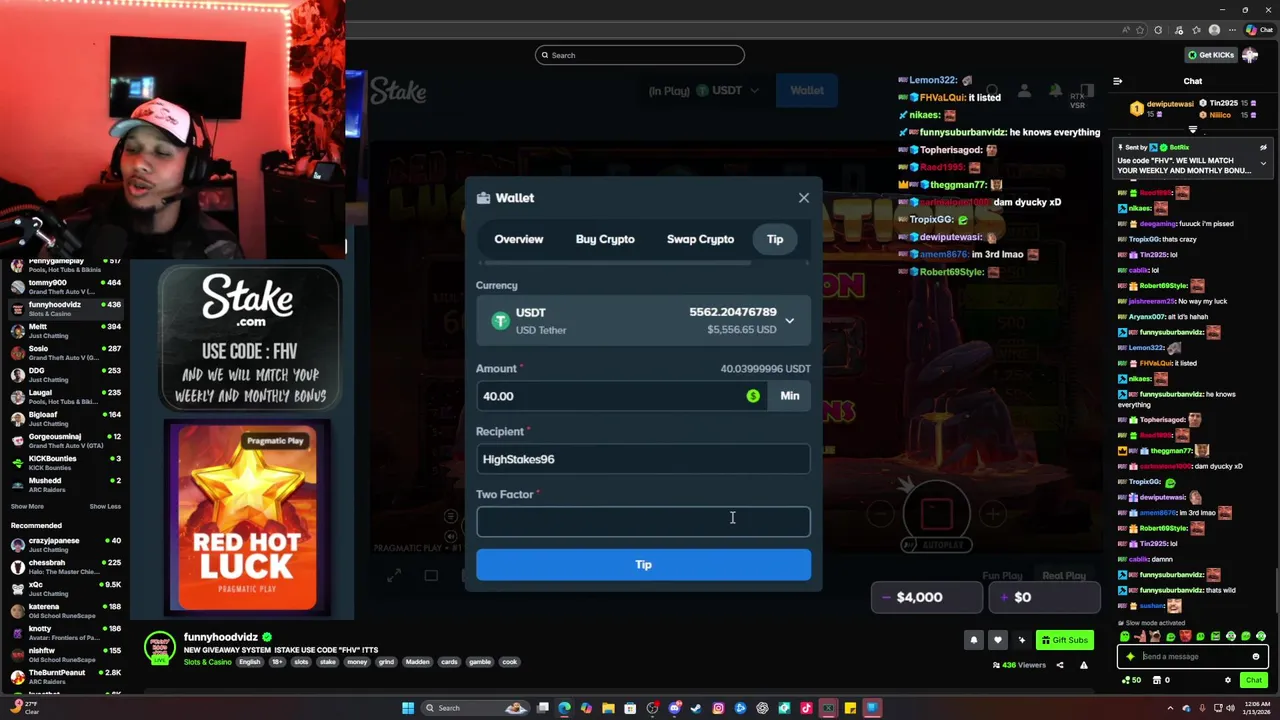The height and width of the screenshot is (720, 1280).
Task: Share the stream via share icon
Action: pos(1060,665)
